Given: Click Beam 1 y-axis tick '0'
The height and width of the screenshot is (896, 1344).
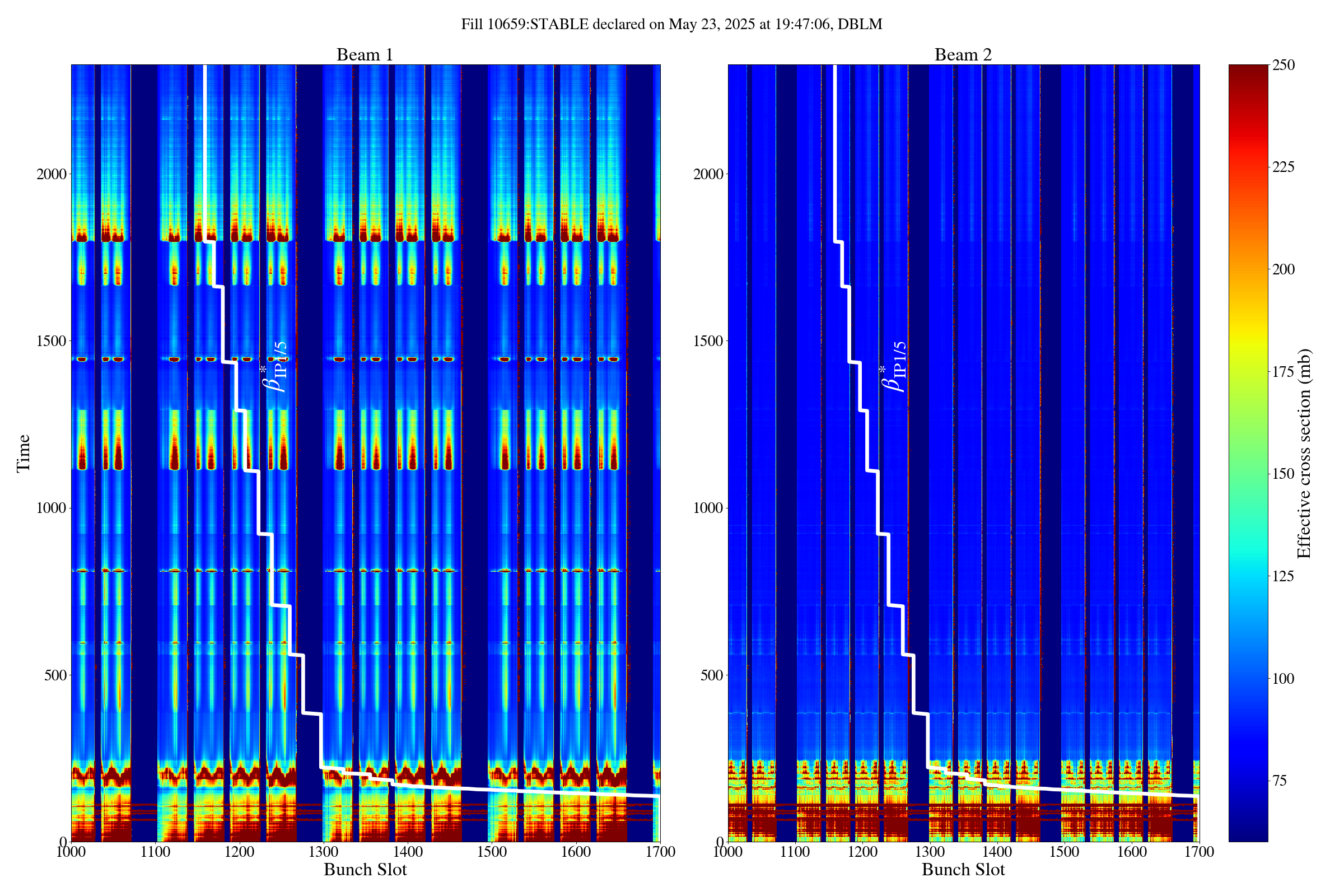Looking at the screenshot, I should click(x=63, y=842).
